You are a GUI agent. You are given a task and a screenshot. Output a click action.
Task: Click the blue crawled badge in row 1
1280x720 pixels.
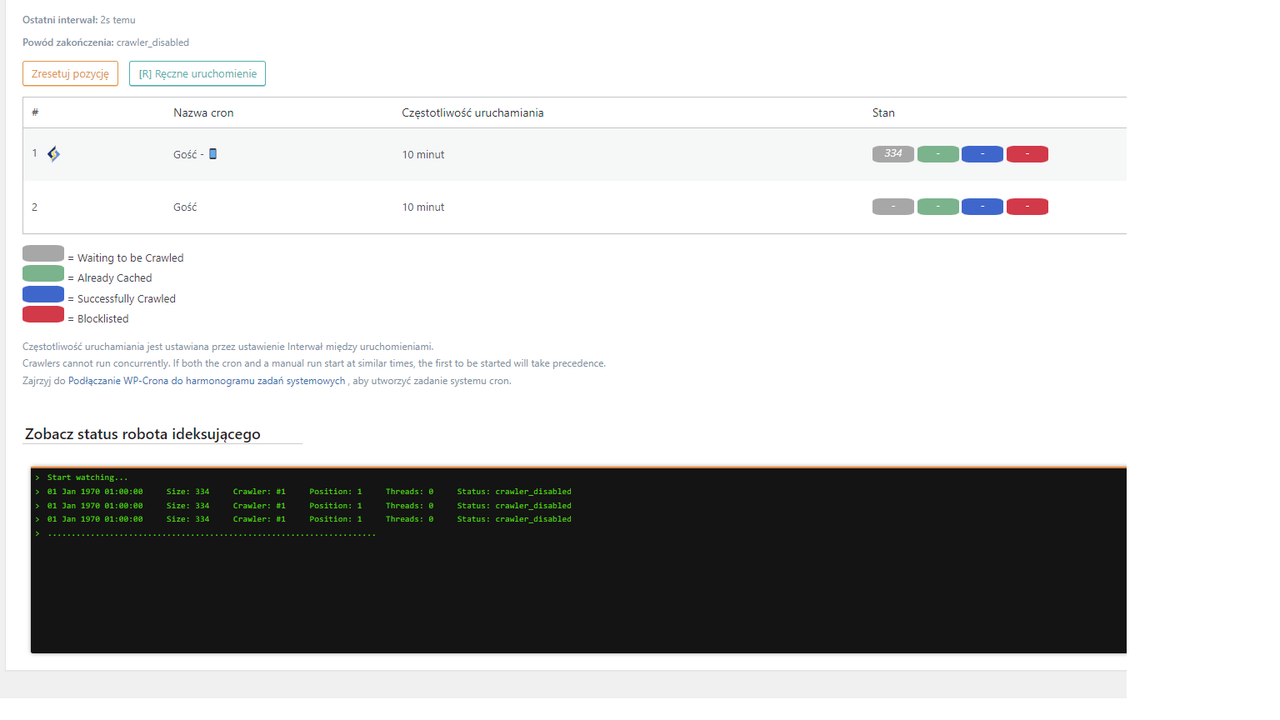(x=982, y=154)
